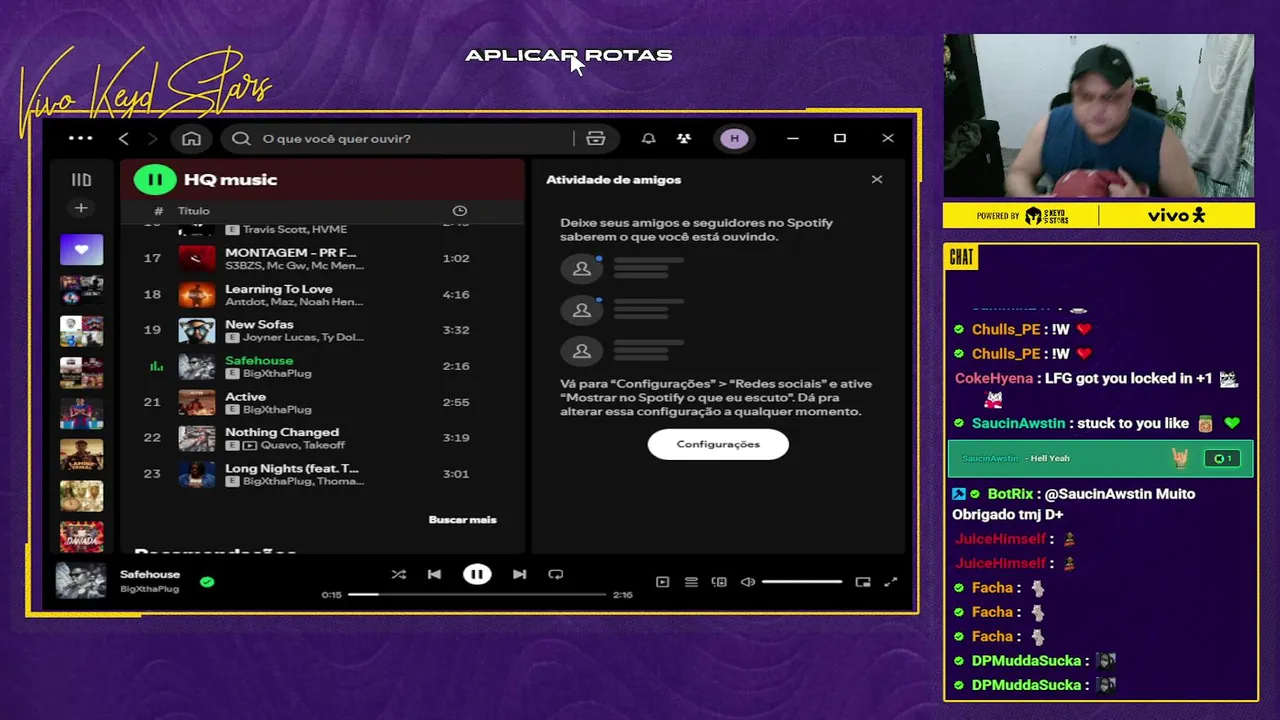Open the mini player icon
The image size is (1280, 720).
click(x=863, y=582)
